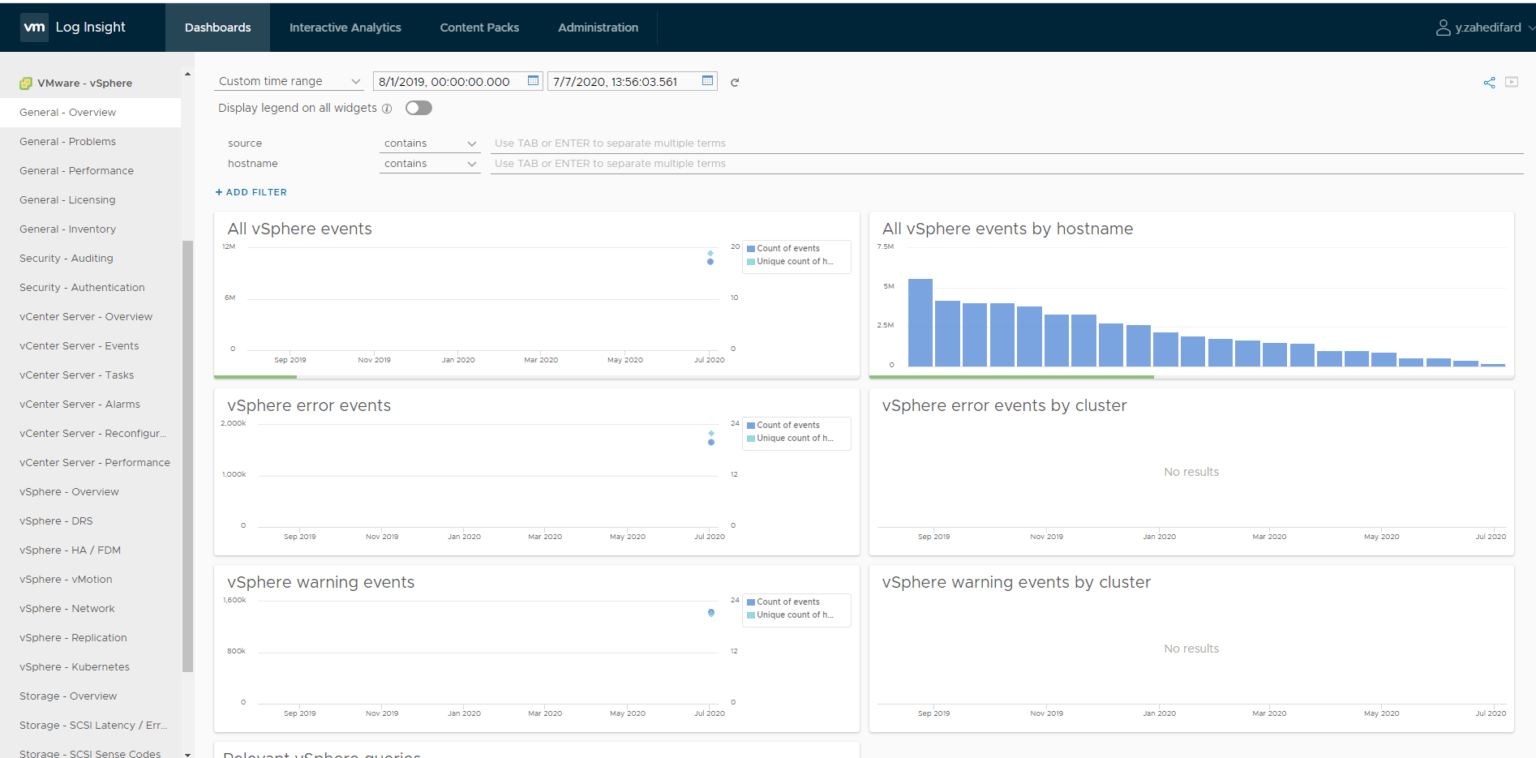
Task: Switch to the Interactive Analytics tab
Action: (345, 27)
